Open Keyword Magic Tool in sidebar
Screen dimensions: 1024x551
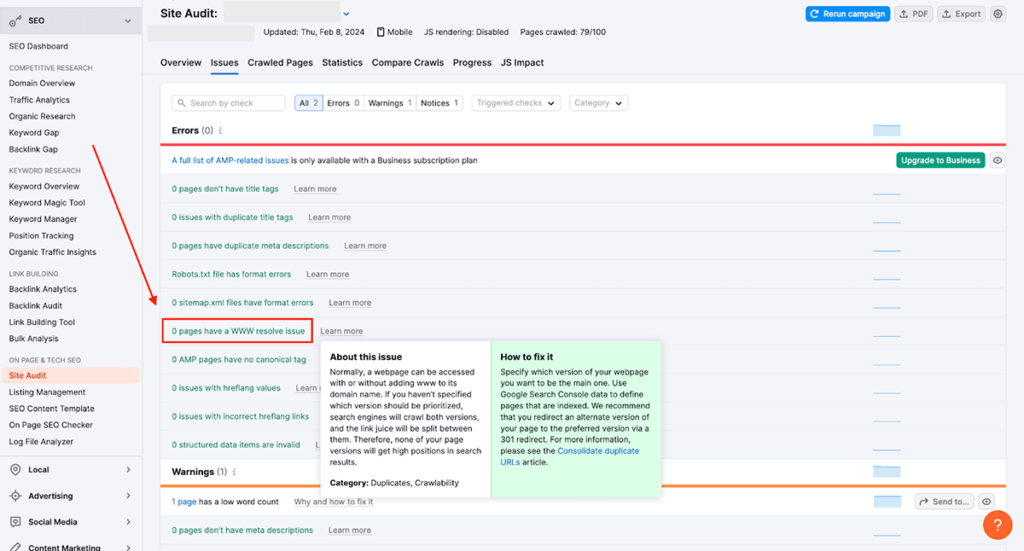pos(47,203)
